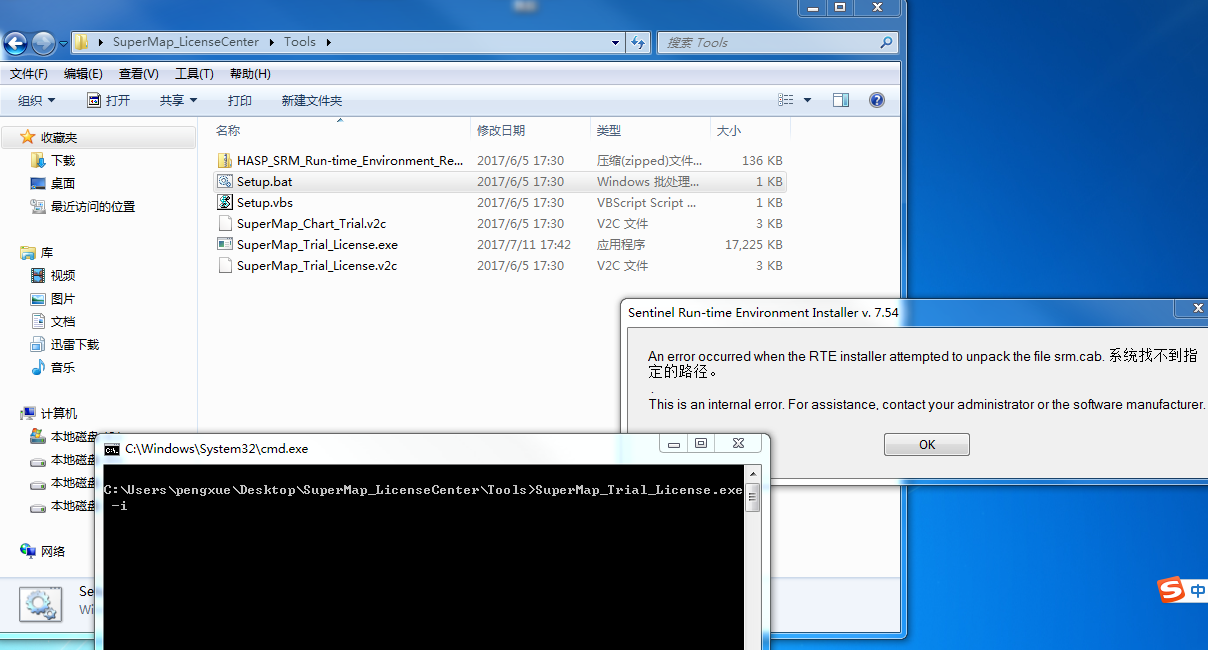Click Setup.vbs script icon
Screen dimensions: 1208x650
[x=225, y=202]
